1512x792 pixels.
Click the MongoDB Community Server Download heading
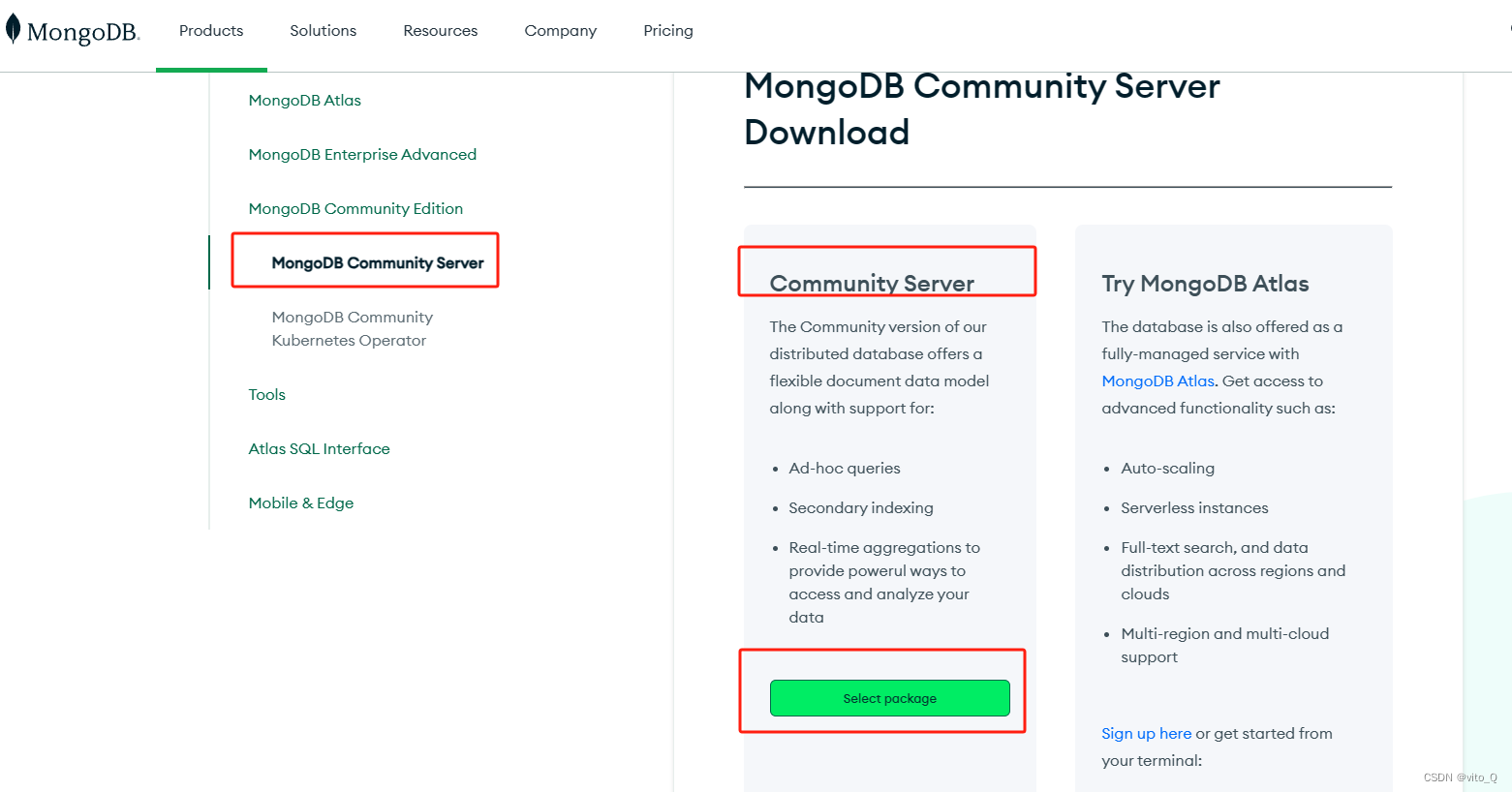pos(981,108)
